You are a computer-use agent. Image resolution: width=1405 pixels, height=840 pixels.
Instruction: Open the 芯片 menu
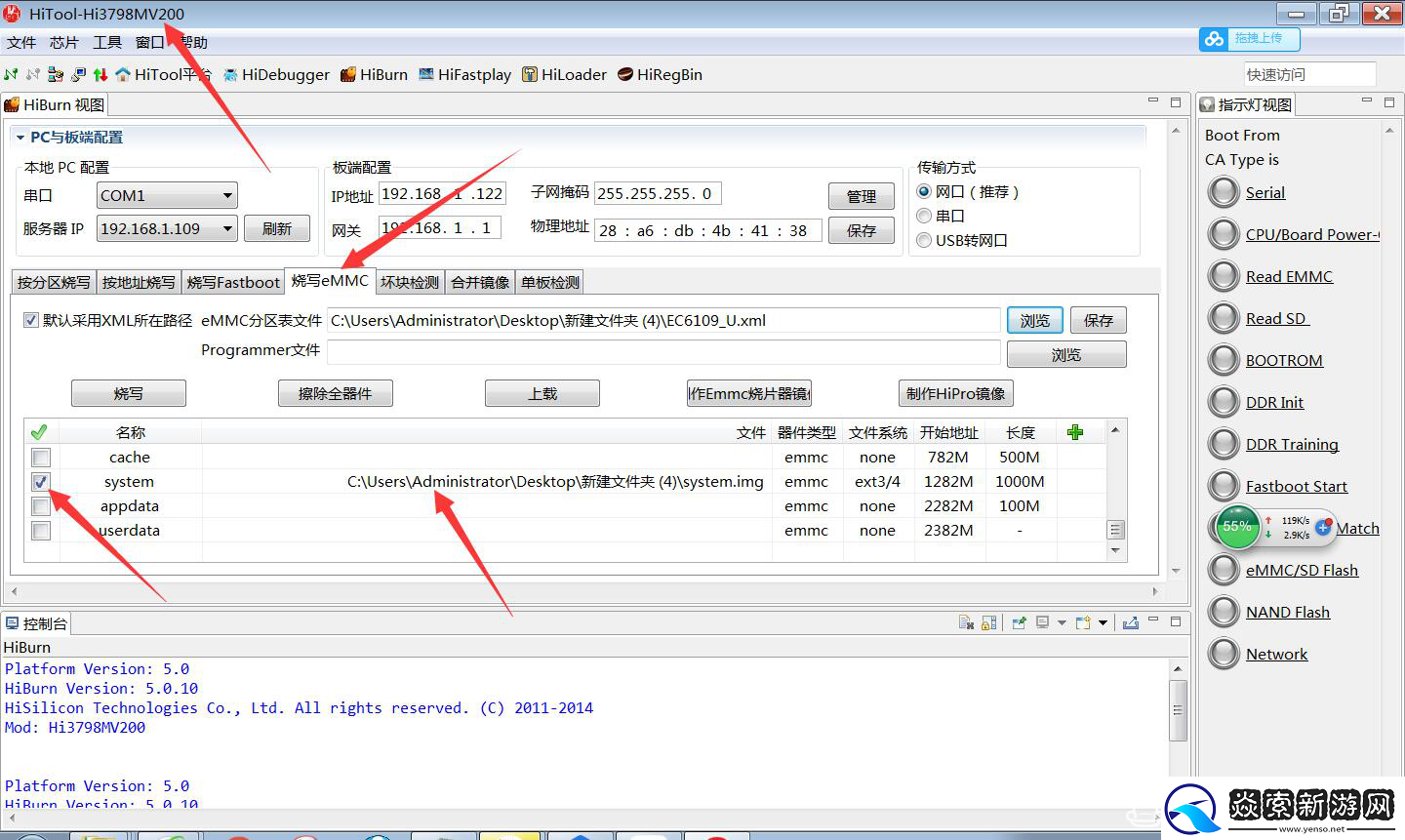point(64,42)
